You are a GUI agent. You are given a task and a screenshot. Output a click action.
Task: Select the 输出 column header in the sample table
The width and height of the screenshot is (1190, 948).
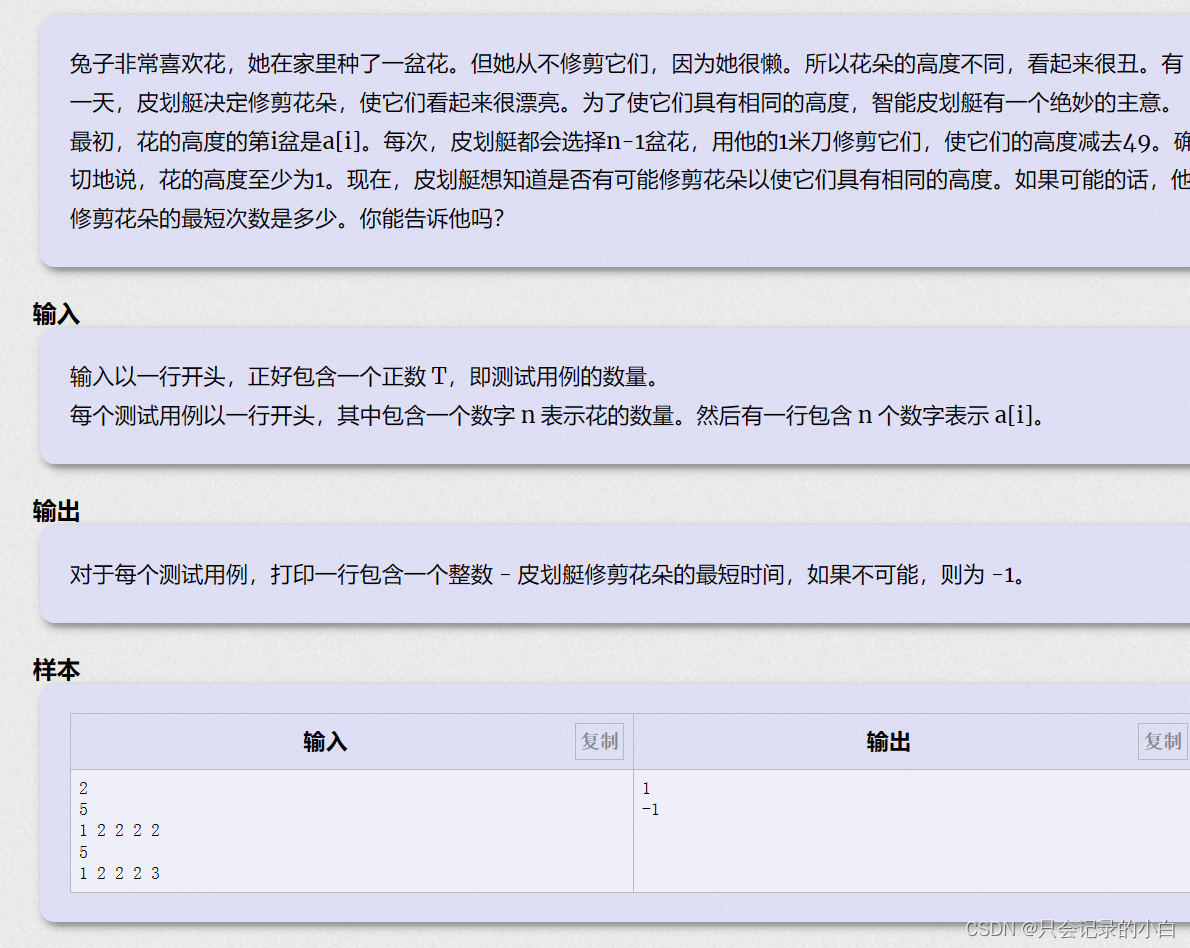(x=886, y=741)
